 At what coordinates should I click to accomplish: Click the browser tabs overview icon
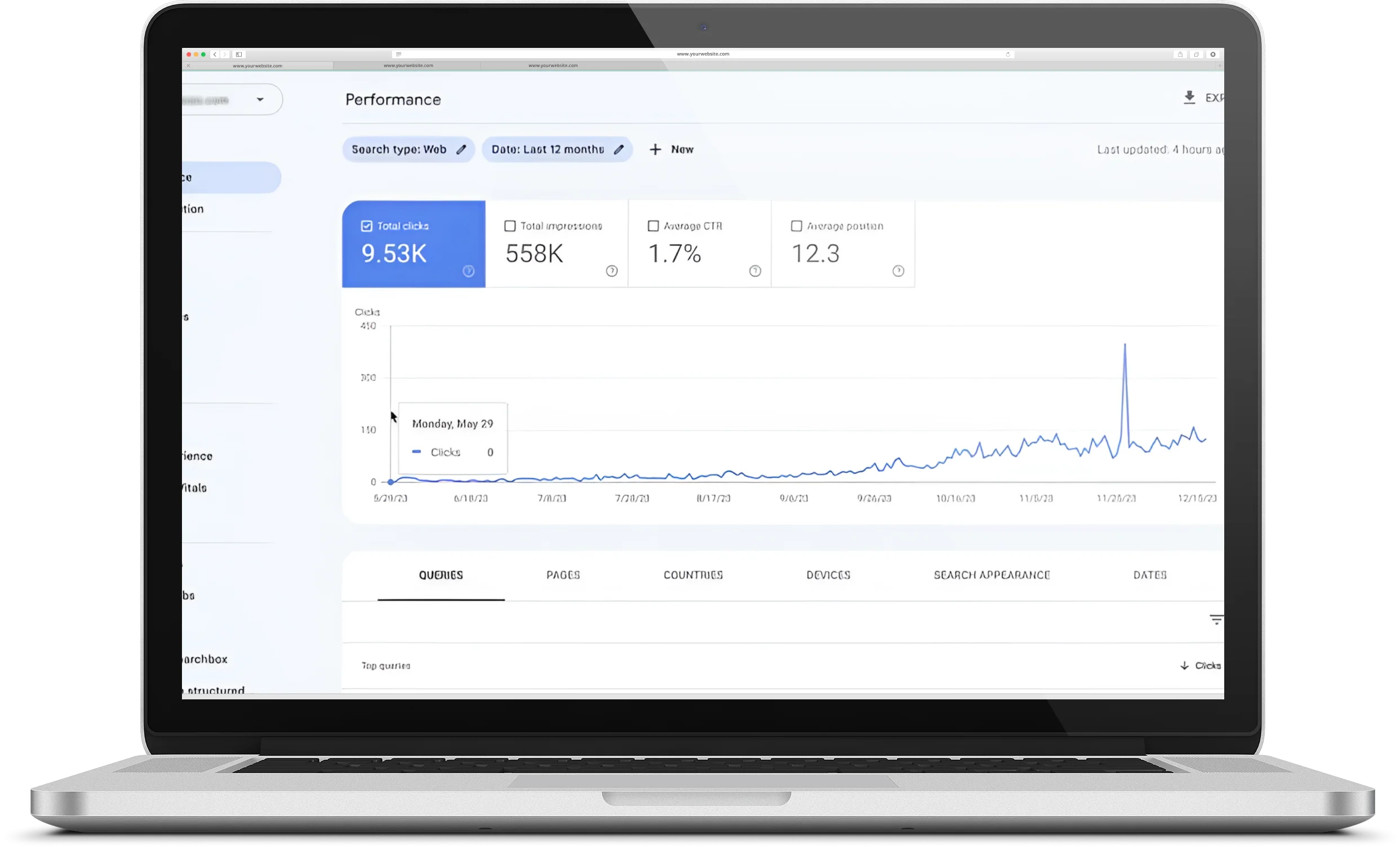click(1197, 55)
